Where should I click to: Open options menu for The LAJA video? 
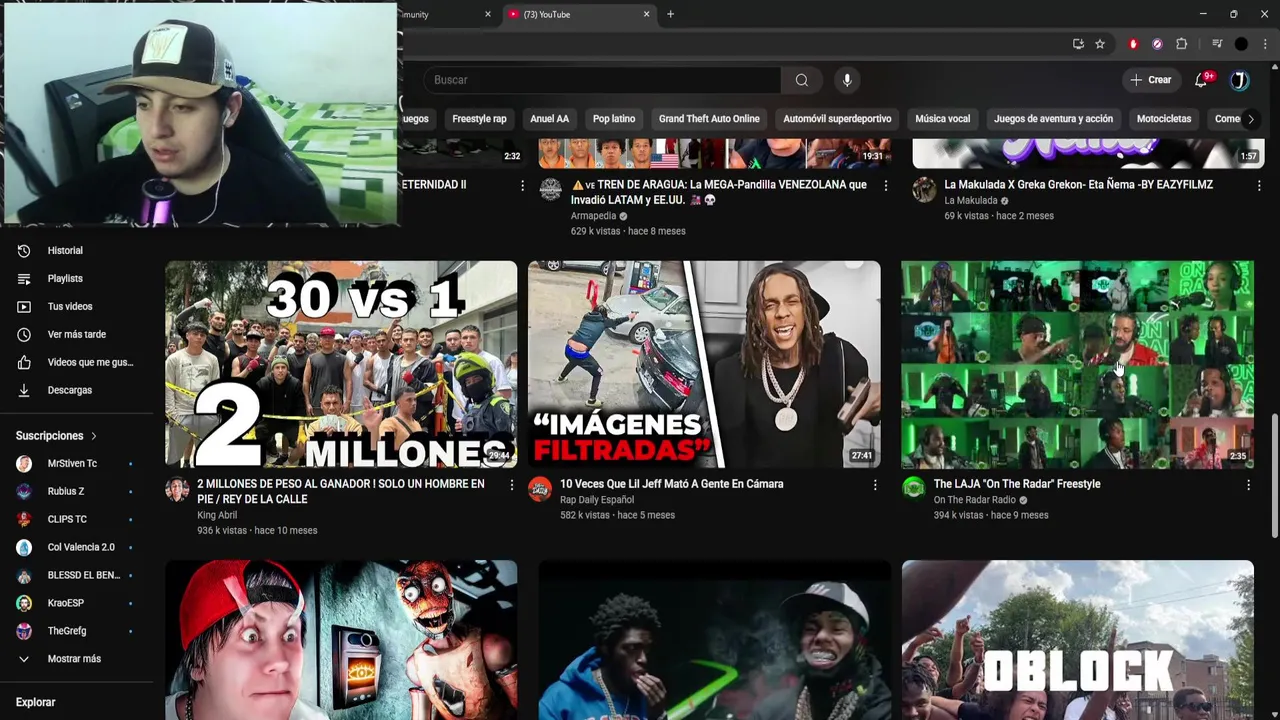(1248, 485)
